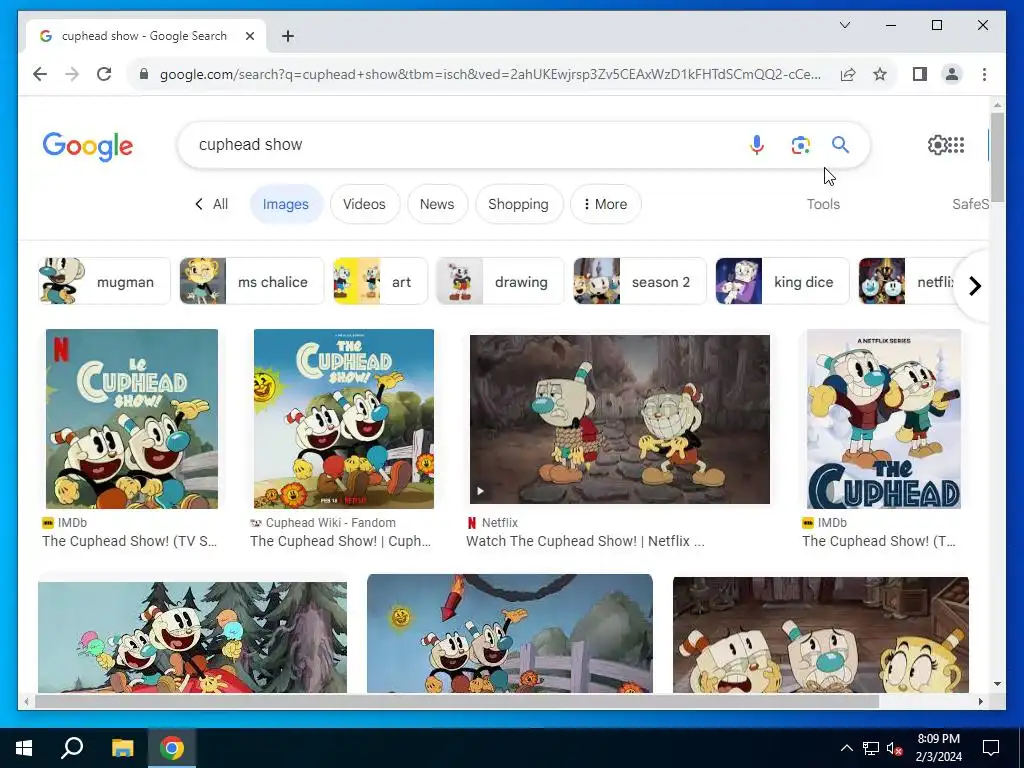Click the muted volume tray icon
The image size is (1024, 768).
(894, 748)
